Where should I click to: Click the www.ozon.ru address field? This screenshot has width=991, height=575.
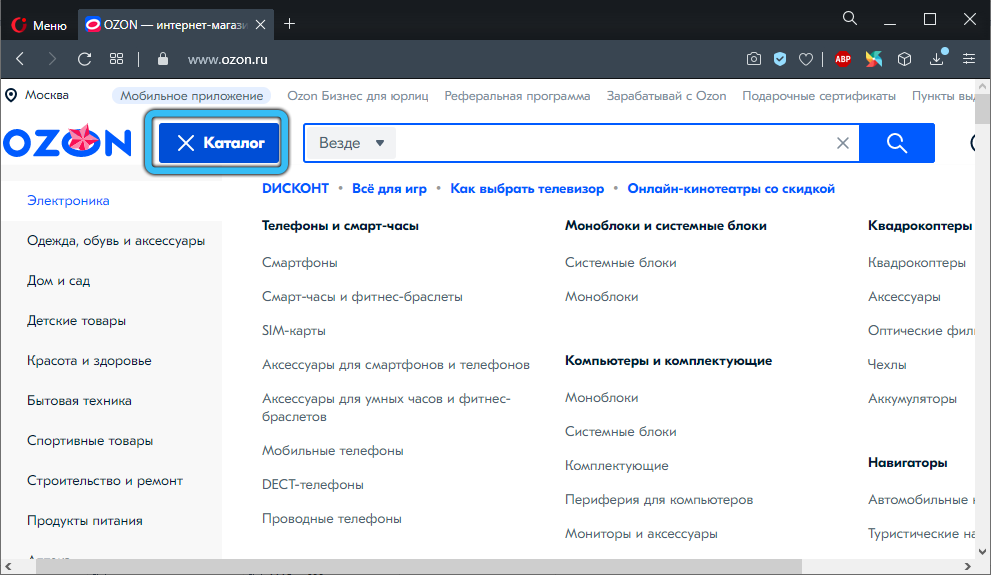click(228, 59)
